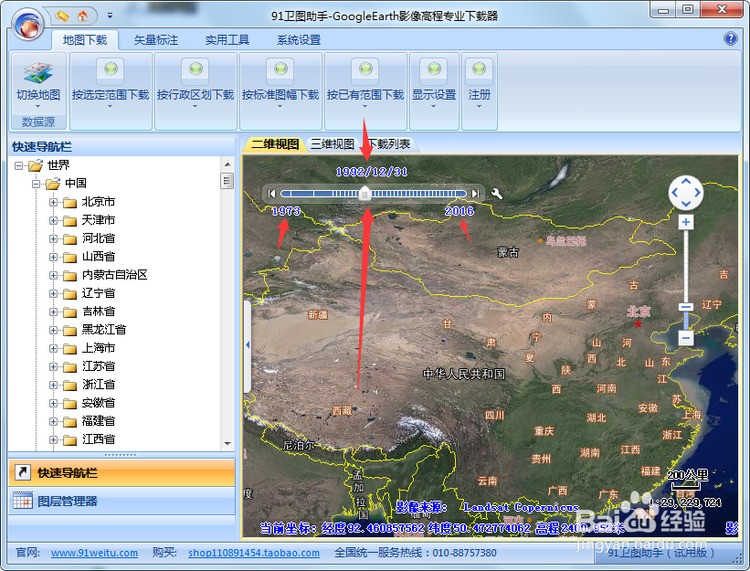This screenshot has width=750, height=571.
Task: Click the 切换地图 map layers icon
Action: click(38, 73)
